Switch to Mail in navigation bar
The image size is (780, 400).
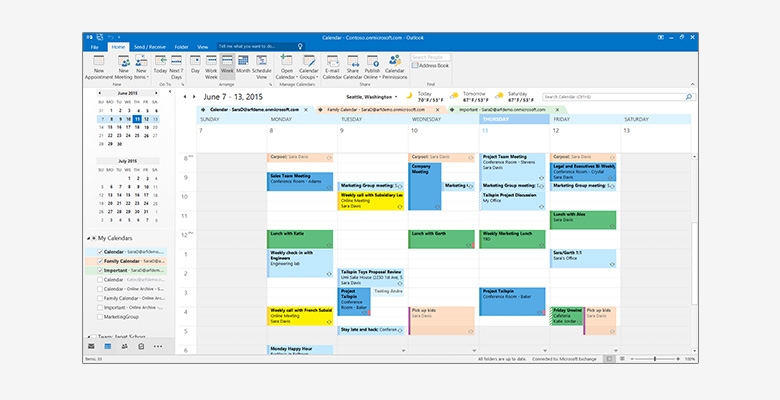(x=91, y=346)
